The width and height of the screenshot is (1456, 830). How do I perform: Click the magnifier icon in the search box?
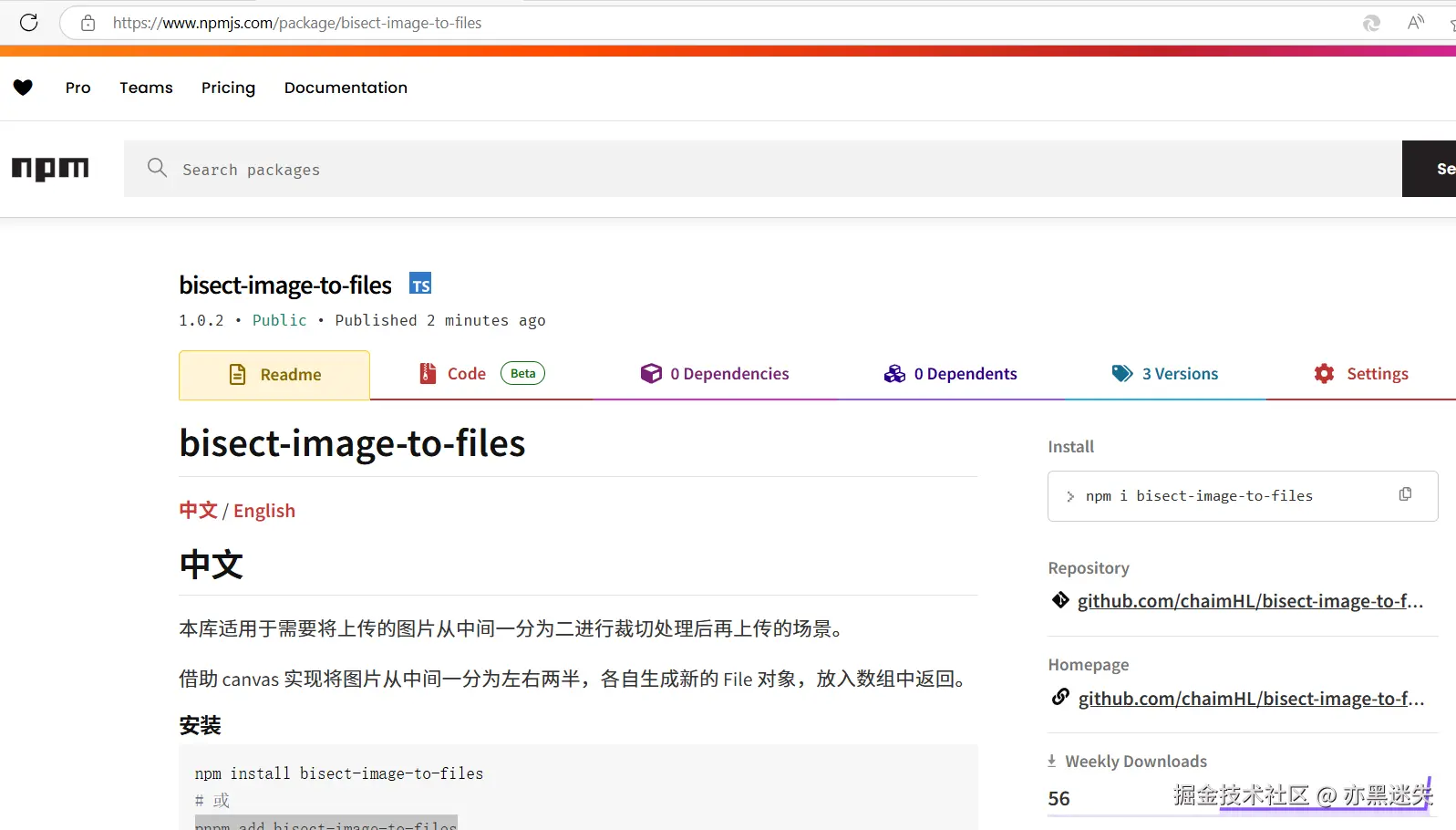tap(157, 168)
